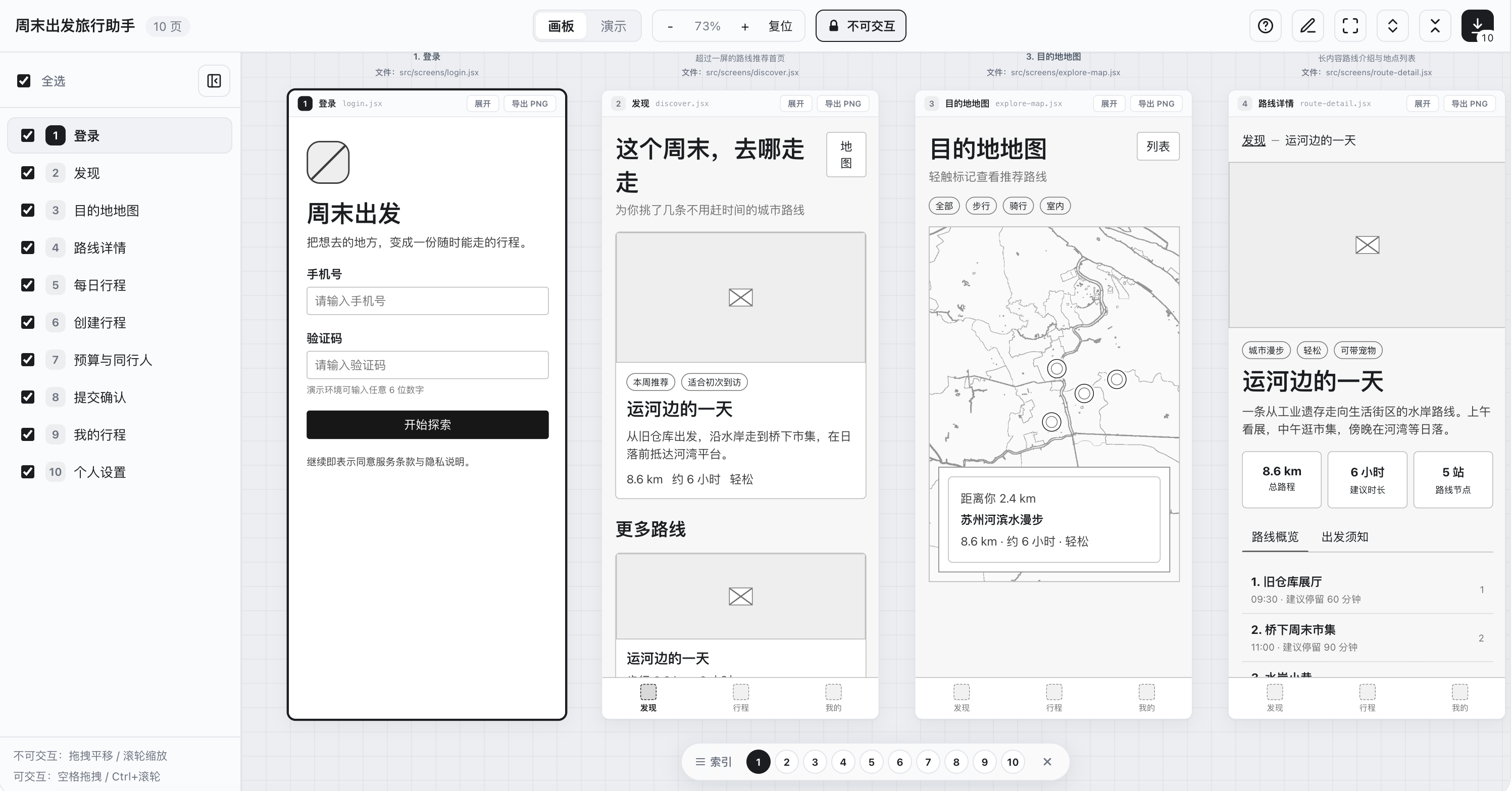This screenshot has height=791, width=1512.
Task: Select the 路线概览 tab
Action: (1275, 537)
